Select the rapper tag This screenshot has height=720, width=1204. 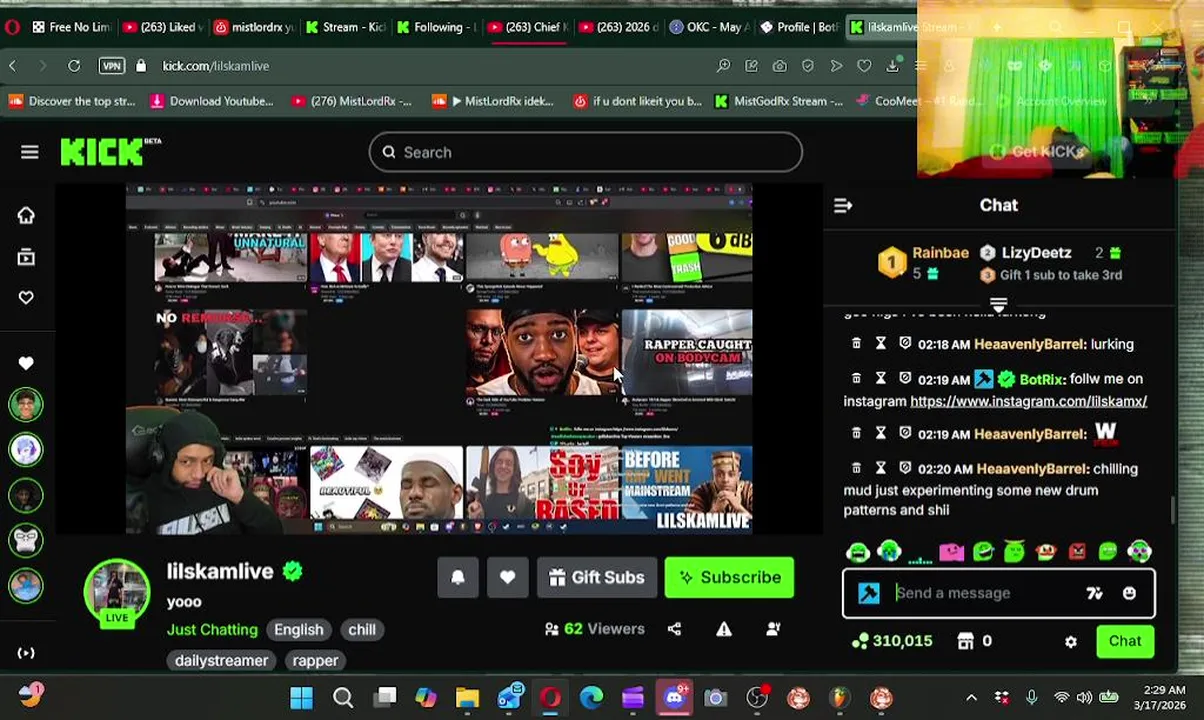coord(315,660)
